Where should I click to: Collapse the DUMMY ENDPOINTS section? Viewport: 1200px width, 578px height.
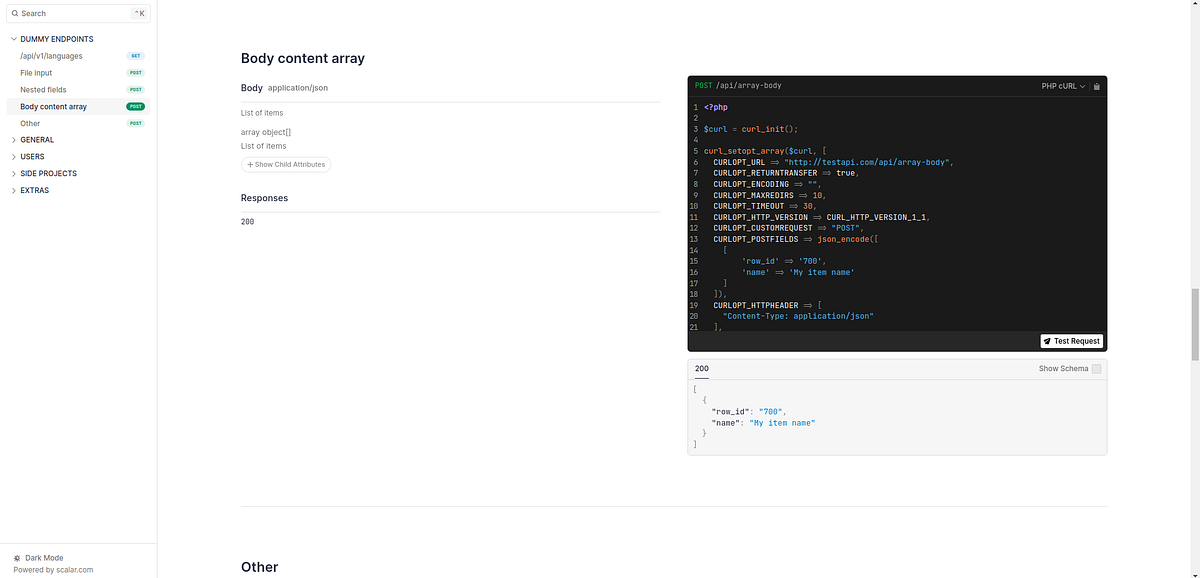pos(56,39)
